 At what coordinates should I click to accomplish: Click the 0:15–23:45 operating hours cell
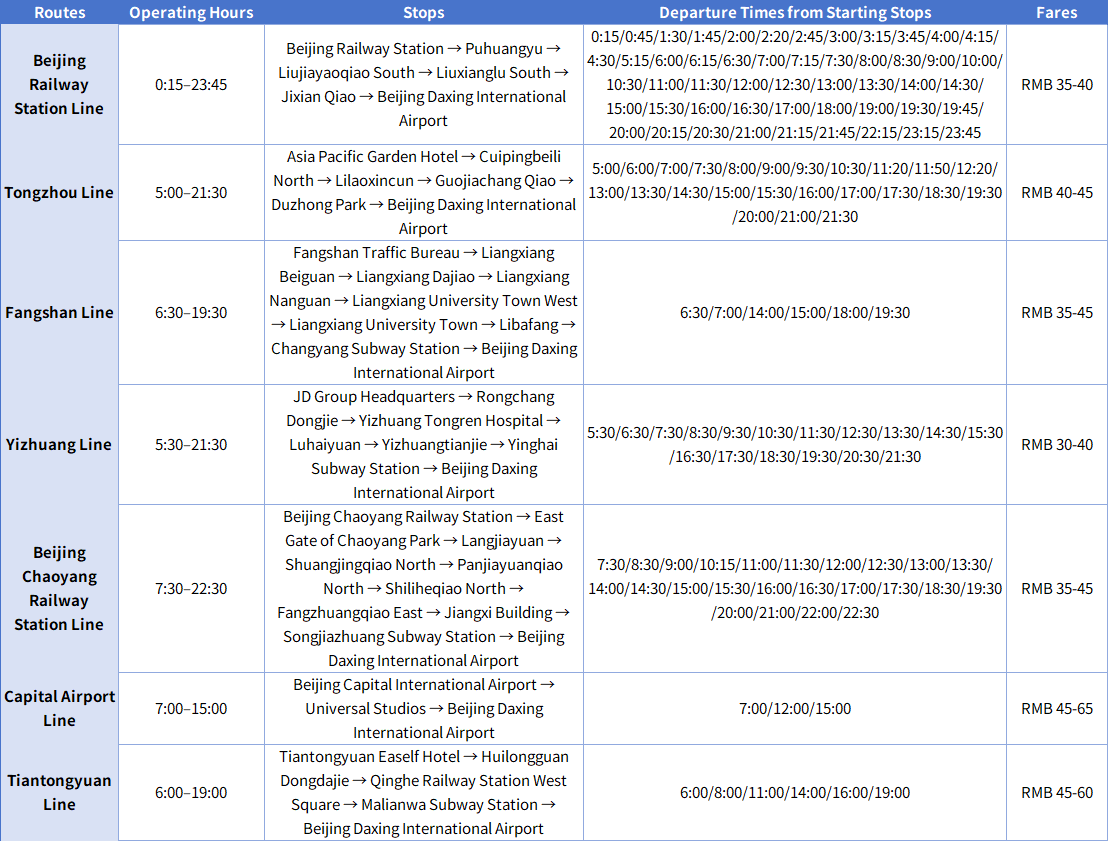tap(191, 85)
